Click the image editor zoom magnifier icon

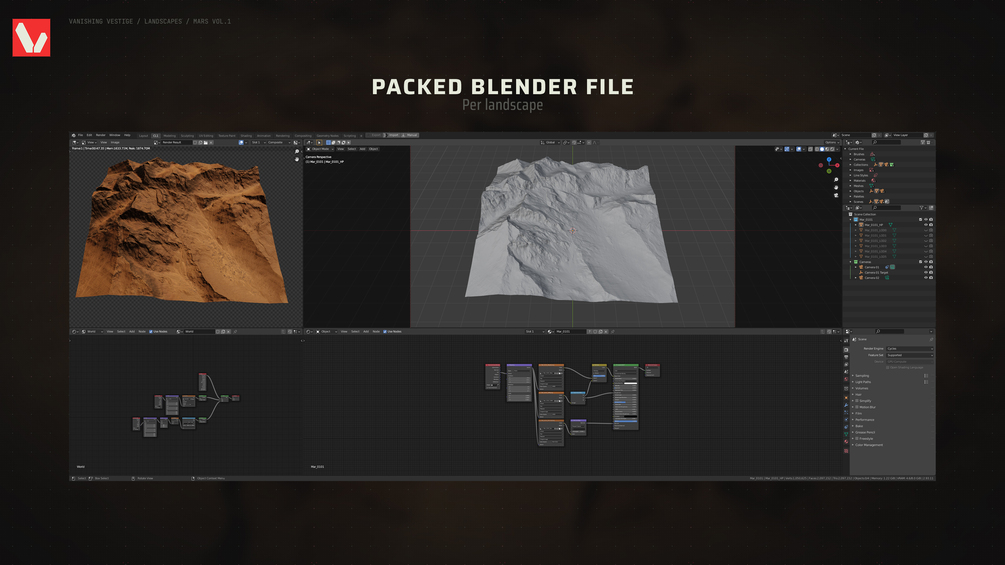point(297,151)
